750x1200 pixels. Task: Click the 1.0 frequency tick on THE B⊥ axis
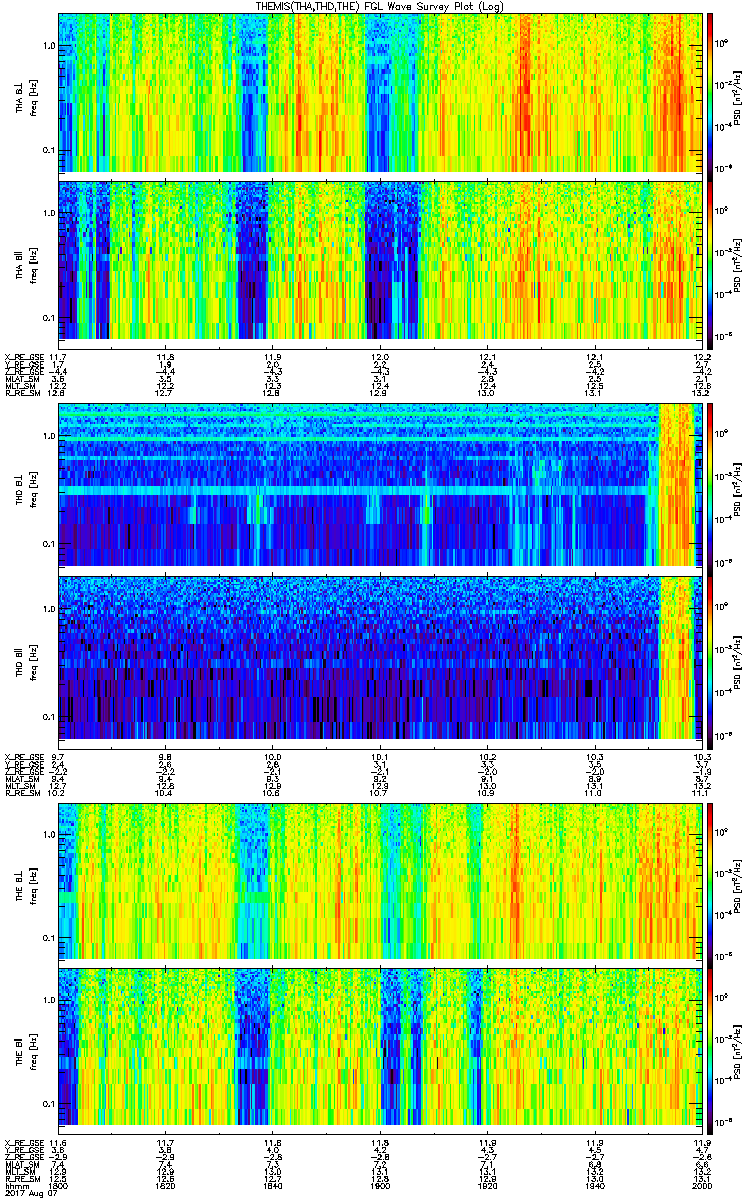(x=49, y=834)
